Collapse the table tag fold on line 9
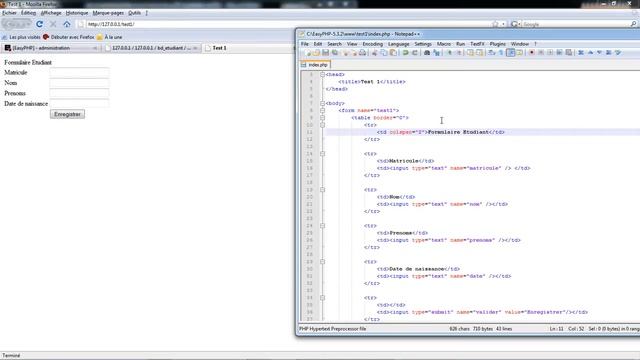 tap(322, 118)
